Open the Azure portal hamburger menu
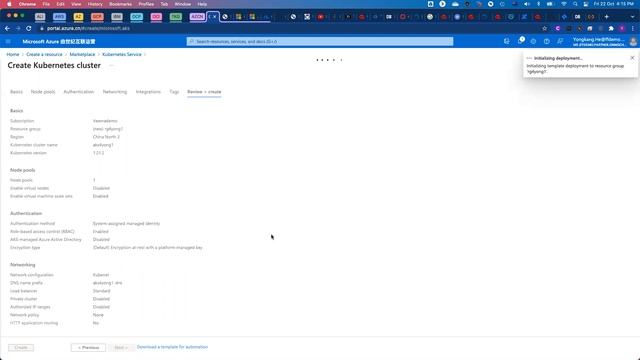640x360 pixels. click(x=8, y=42)
